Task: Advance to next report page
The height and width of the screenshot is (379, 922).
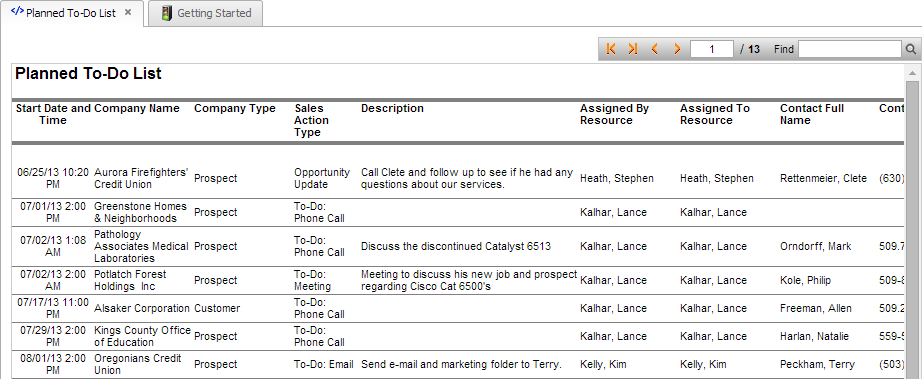Action: (x=677, y=49)
